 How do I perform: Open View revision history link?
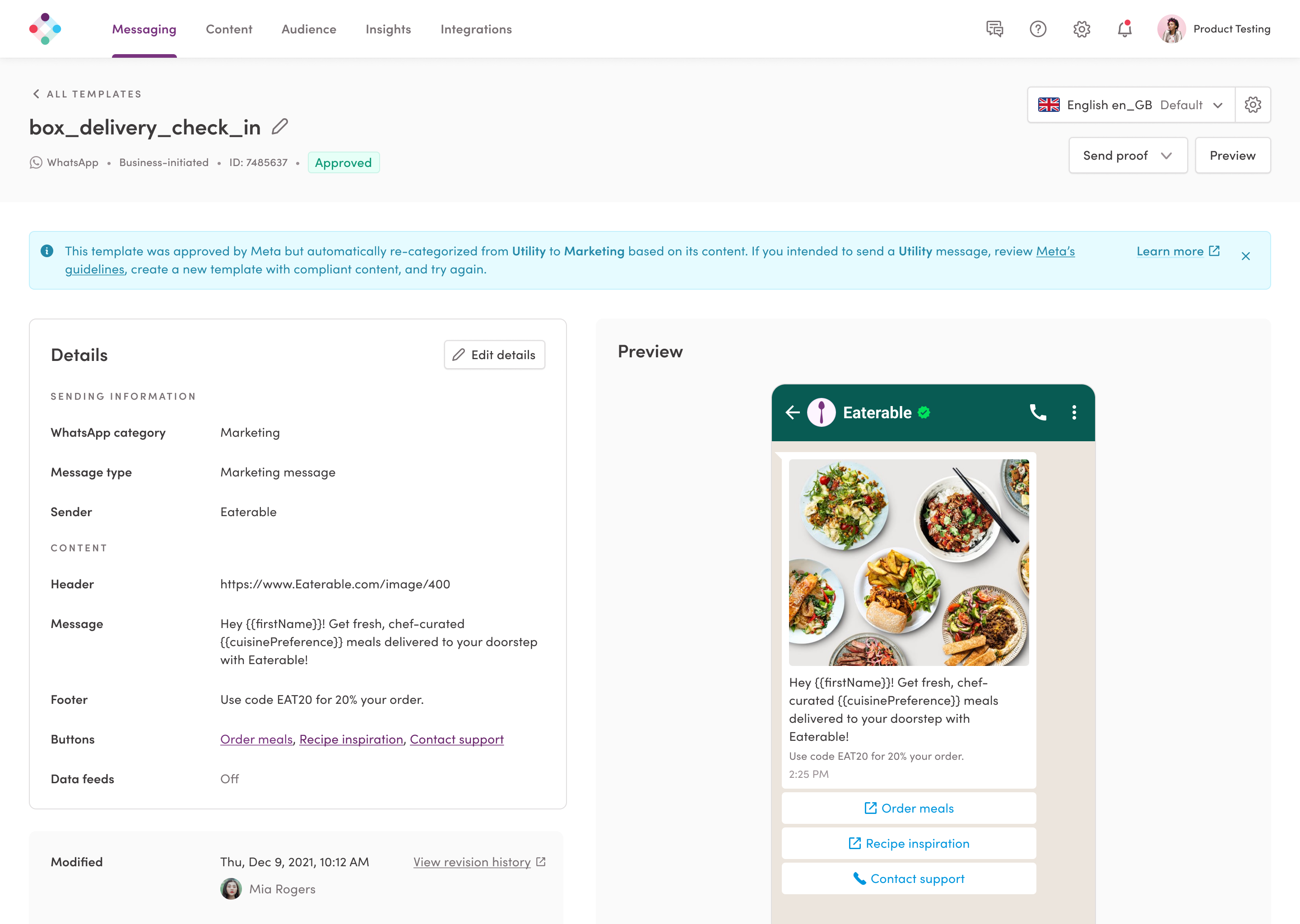tap(479, 862)
